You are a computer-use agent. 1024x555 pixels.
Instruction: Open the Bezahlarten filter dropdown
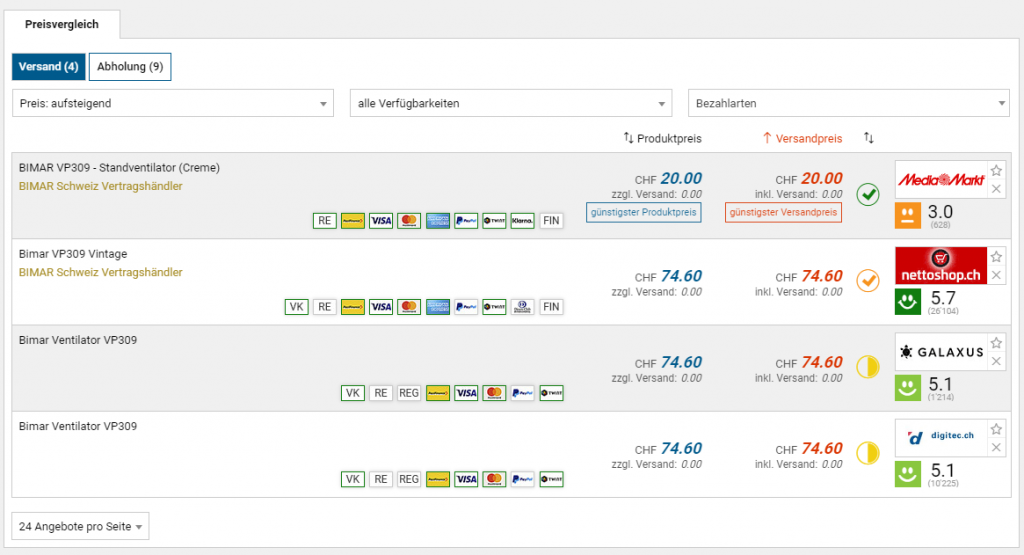pos(849,103)
